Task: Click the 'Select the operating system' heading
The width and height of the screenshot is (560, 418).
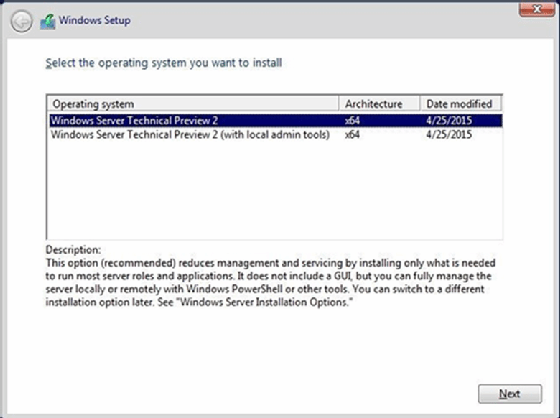Action: click(x=164, y=63)
